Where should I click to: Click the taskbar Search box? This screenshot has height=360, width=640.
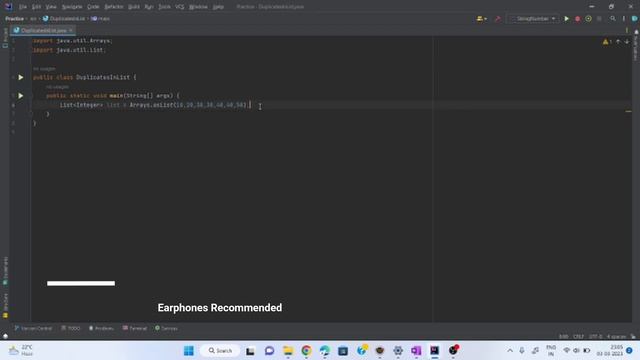(220, 351)
